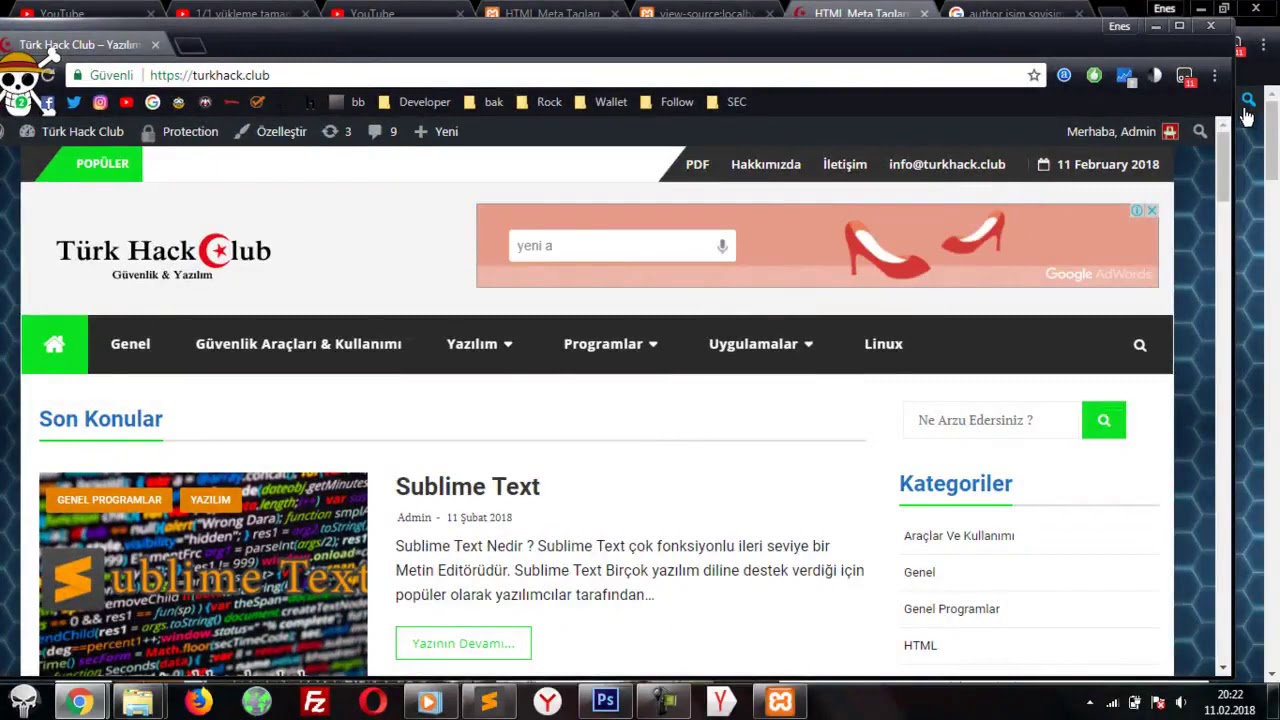Open Chrome's three-dot menu

1214,75
